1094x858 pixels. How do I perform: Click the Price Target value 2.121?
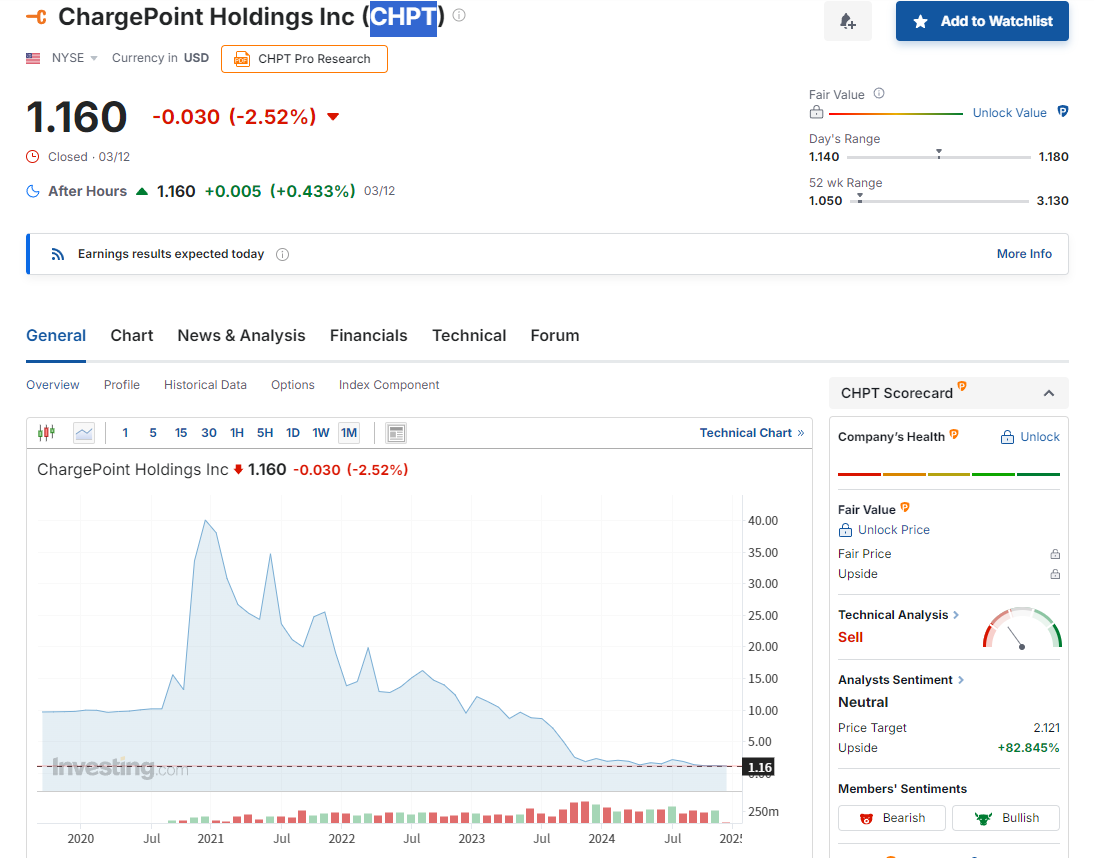1046,728
